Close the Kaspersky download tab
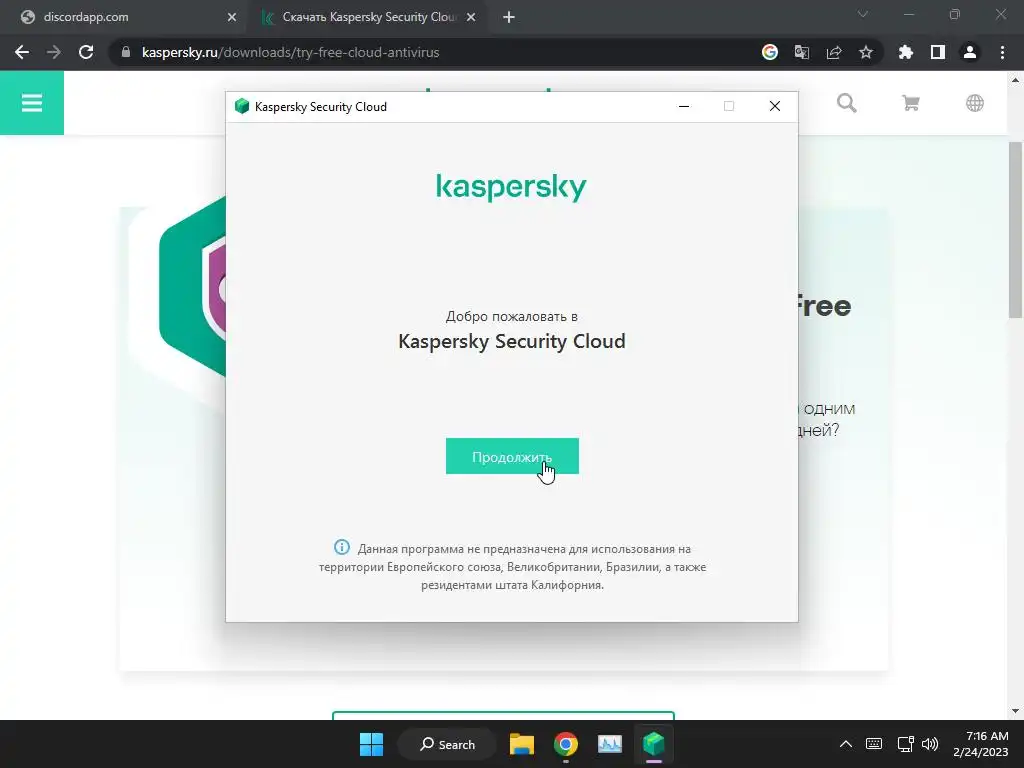 tap(471, 18)
